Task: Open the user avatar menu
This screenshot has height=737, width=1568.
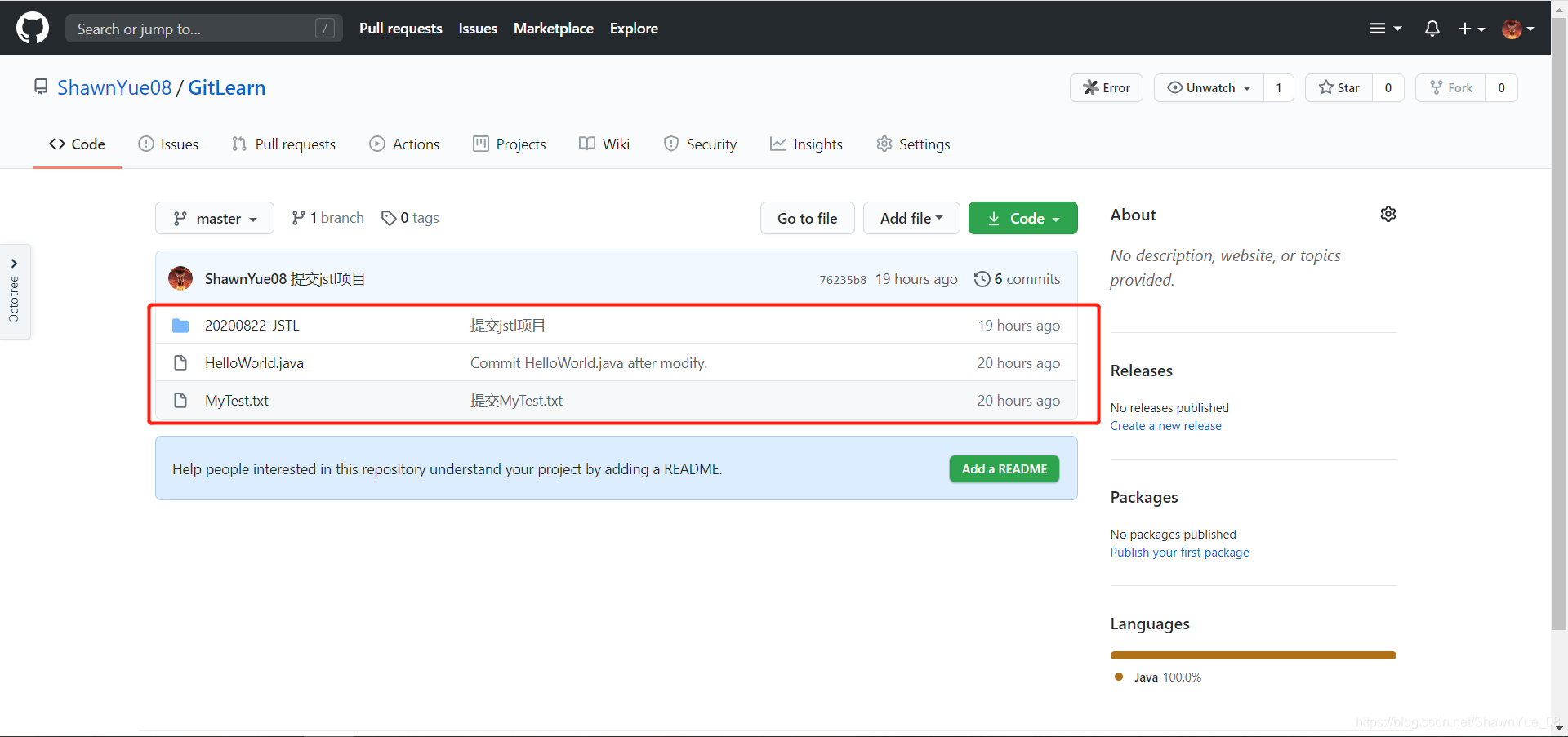Action: (1517, 29)
